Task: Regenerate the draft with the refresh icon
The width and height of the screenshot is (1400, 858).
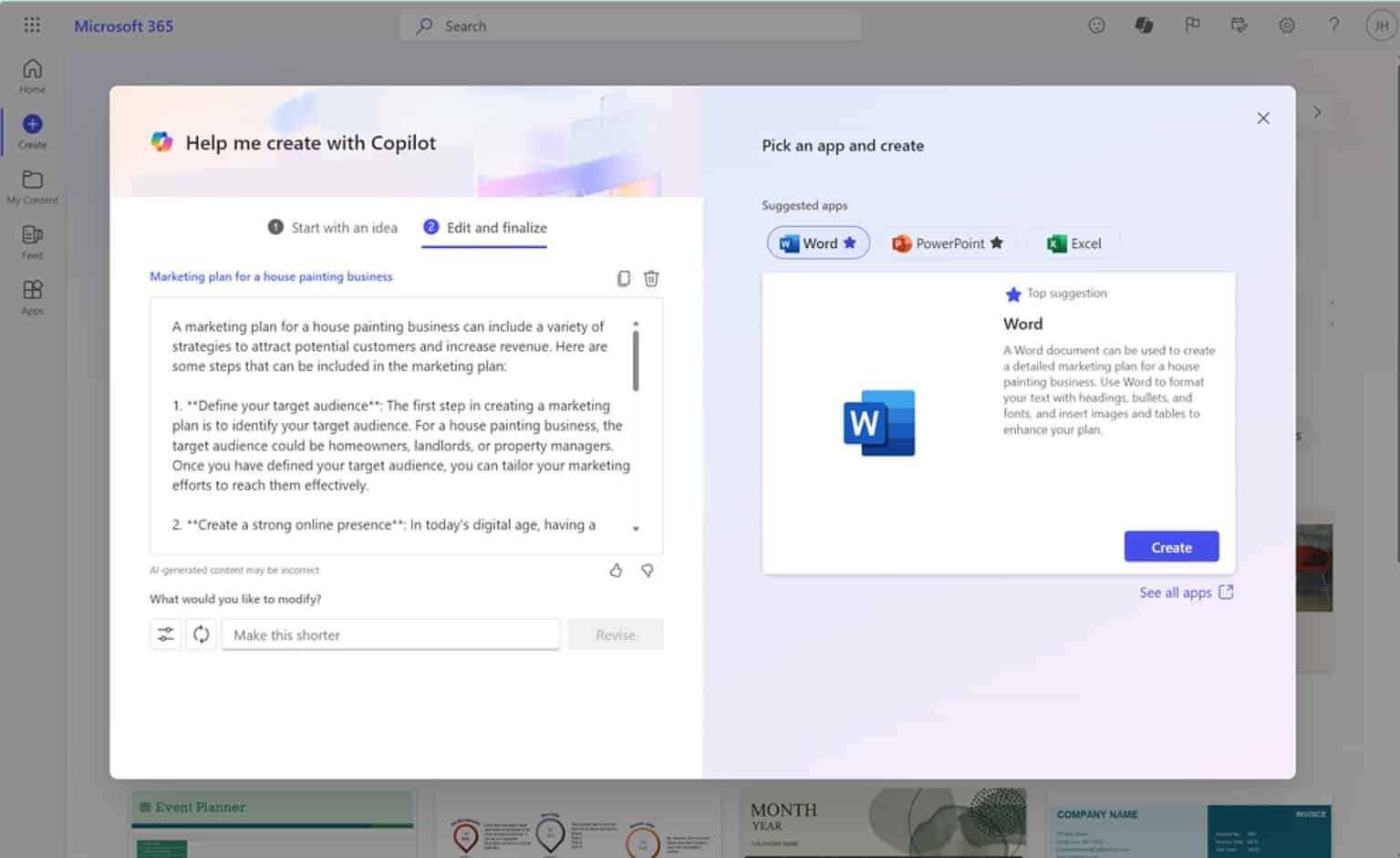Action: (x=202, y=635)
